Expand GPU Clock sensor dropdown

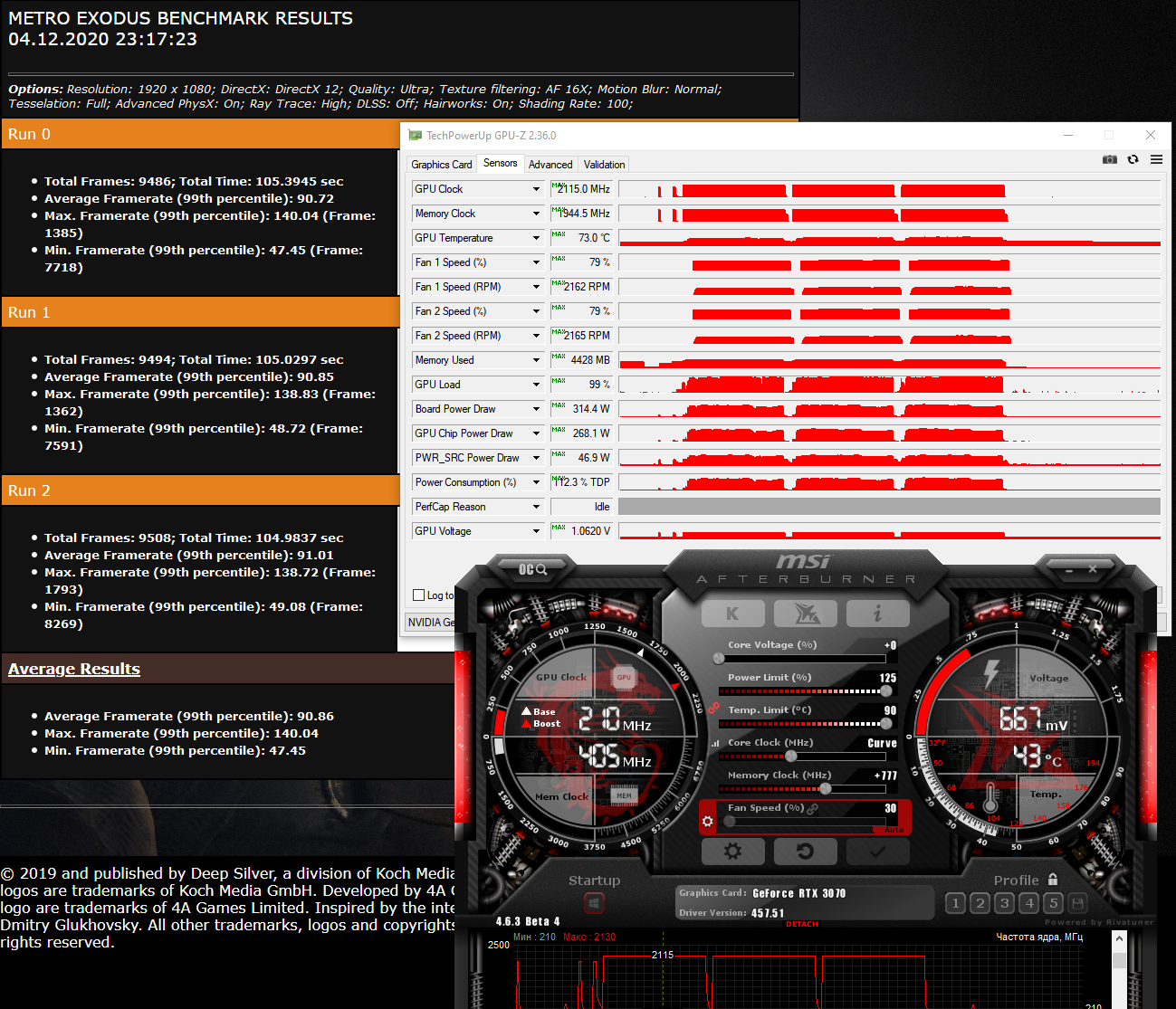(x=536, y=189)
